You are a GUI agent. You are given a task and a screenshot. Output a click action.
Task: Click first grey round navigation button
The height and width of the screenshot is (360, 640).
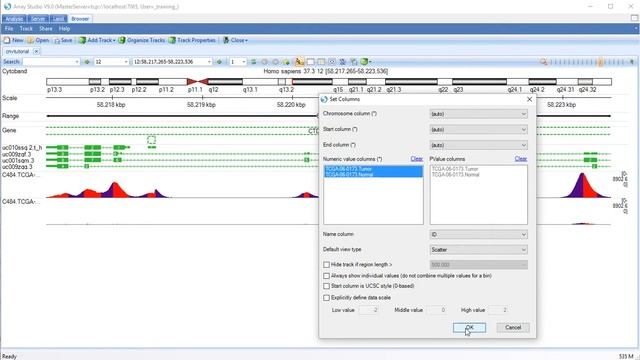[264, 62]
